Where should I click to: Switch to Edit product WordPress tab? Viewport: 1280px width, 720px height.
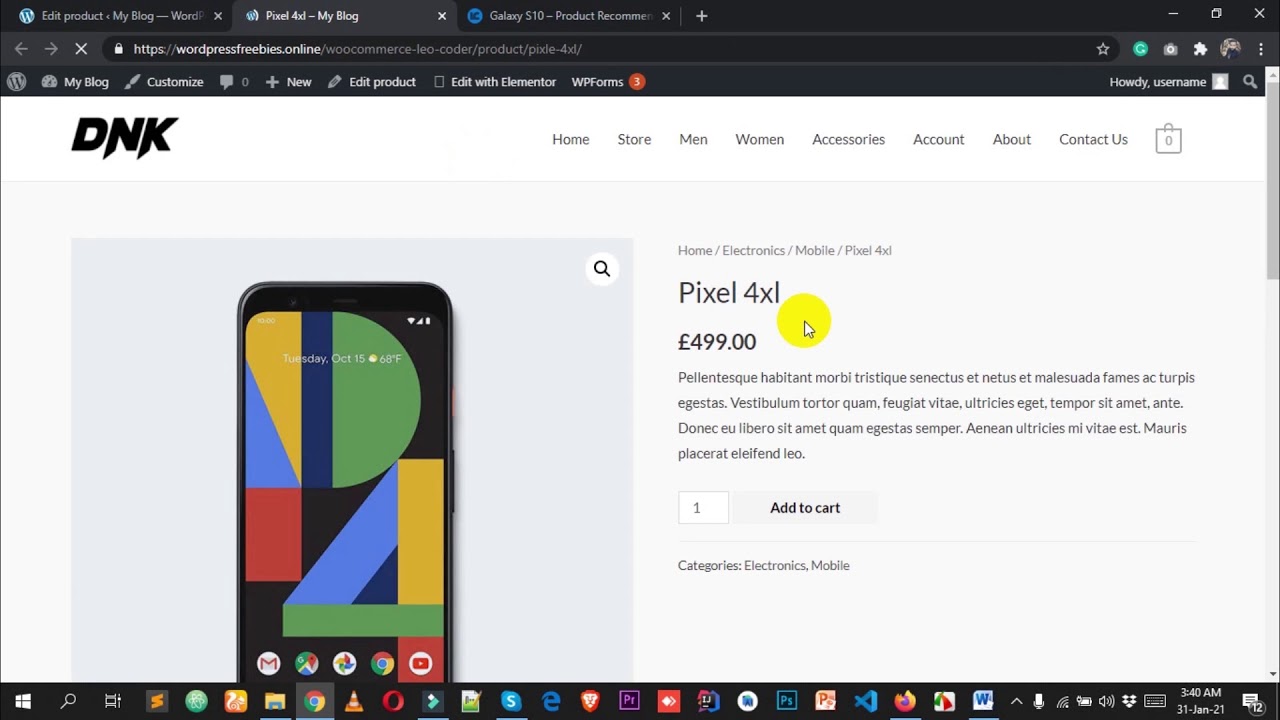(120, 16)
